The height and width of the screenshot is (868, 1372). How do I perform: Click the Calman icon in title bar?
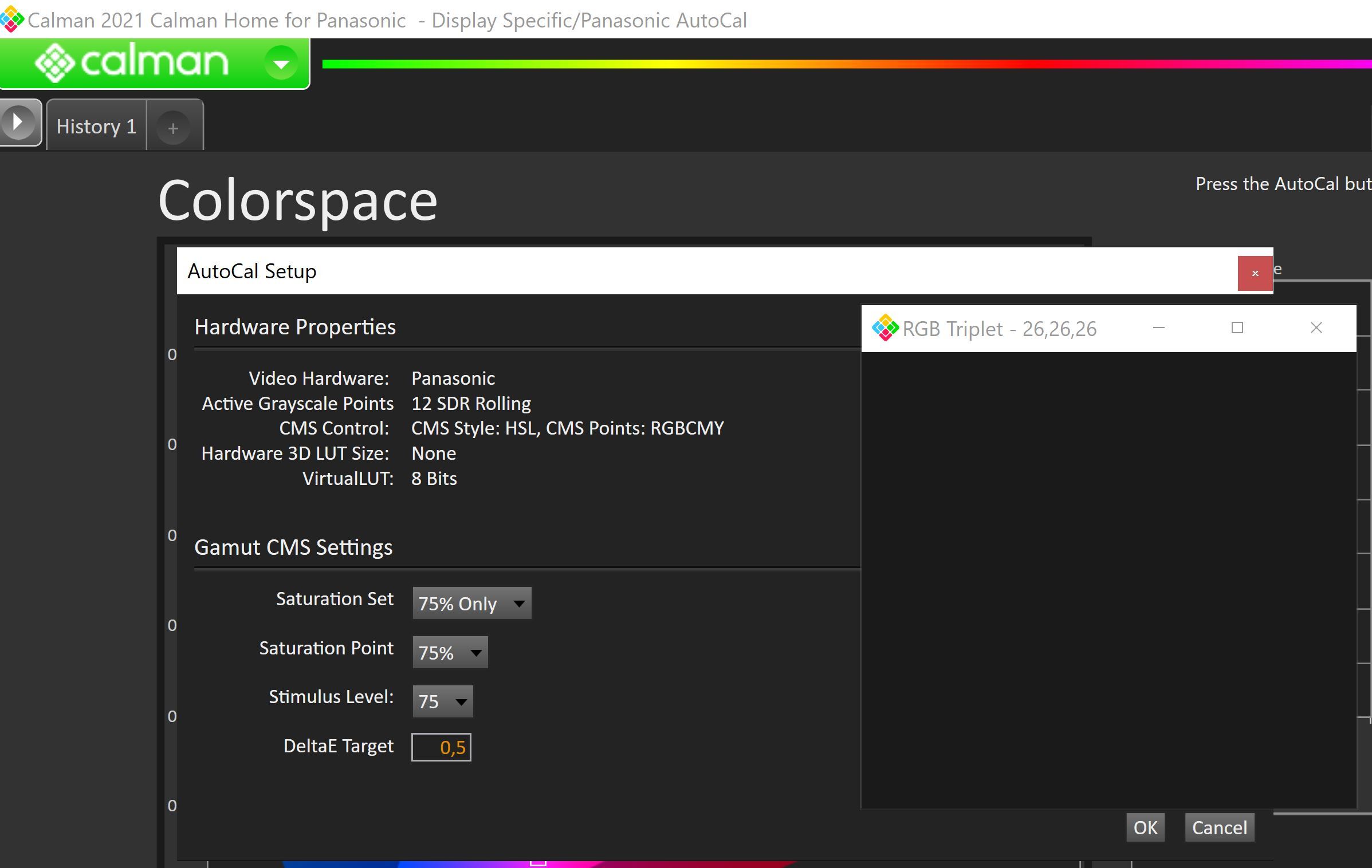(11, 20)
